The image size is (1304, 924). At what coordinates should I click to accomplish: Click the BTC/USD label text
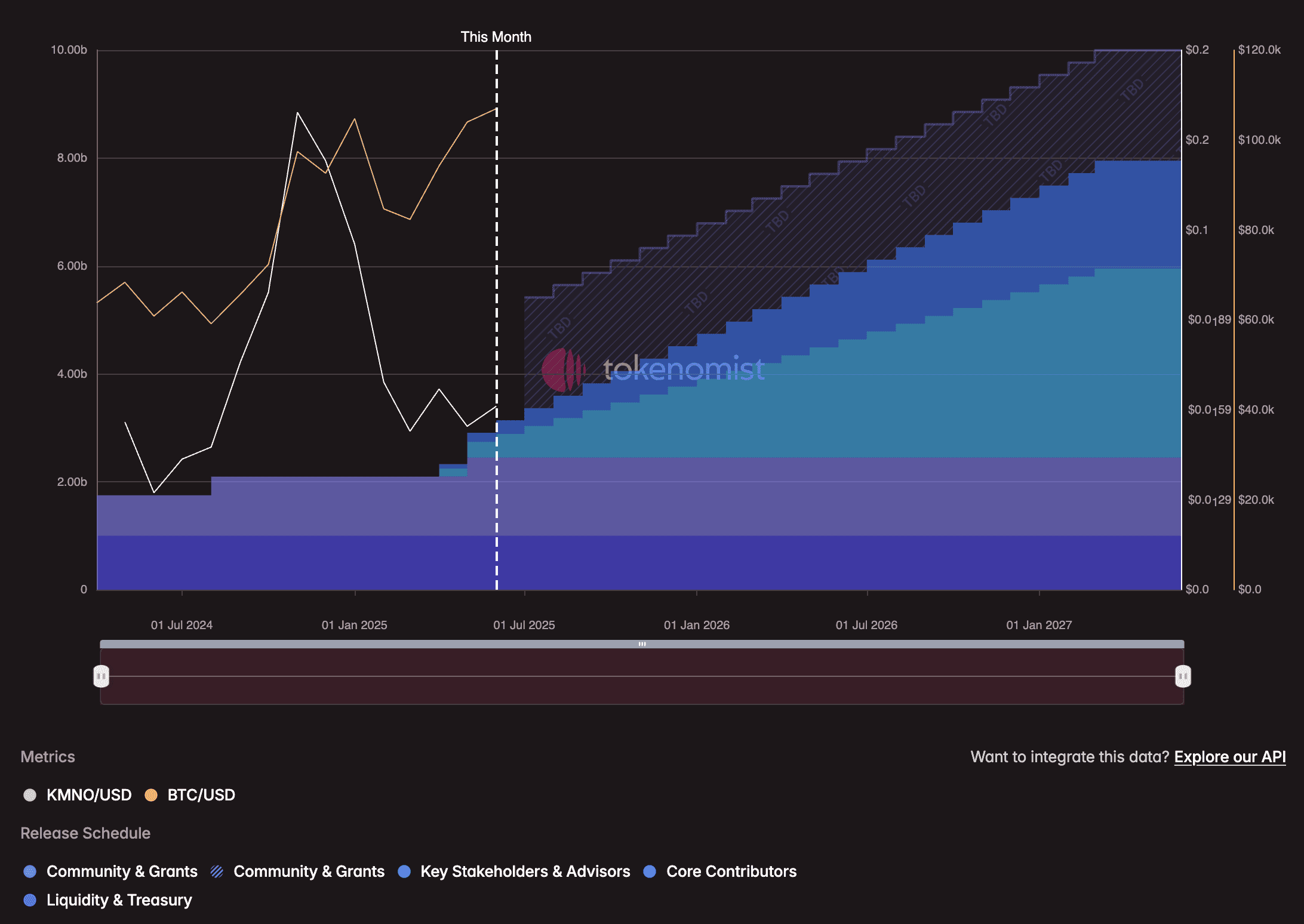pos(201,795)
